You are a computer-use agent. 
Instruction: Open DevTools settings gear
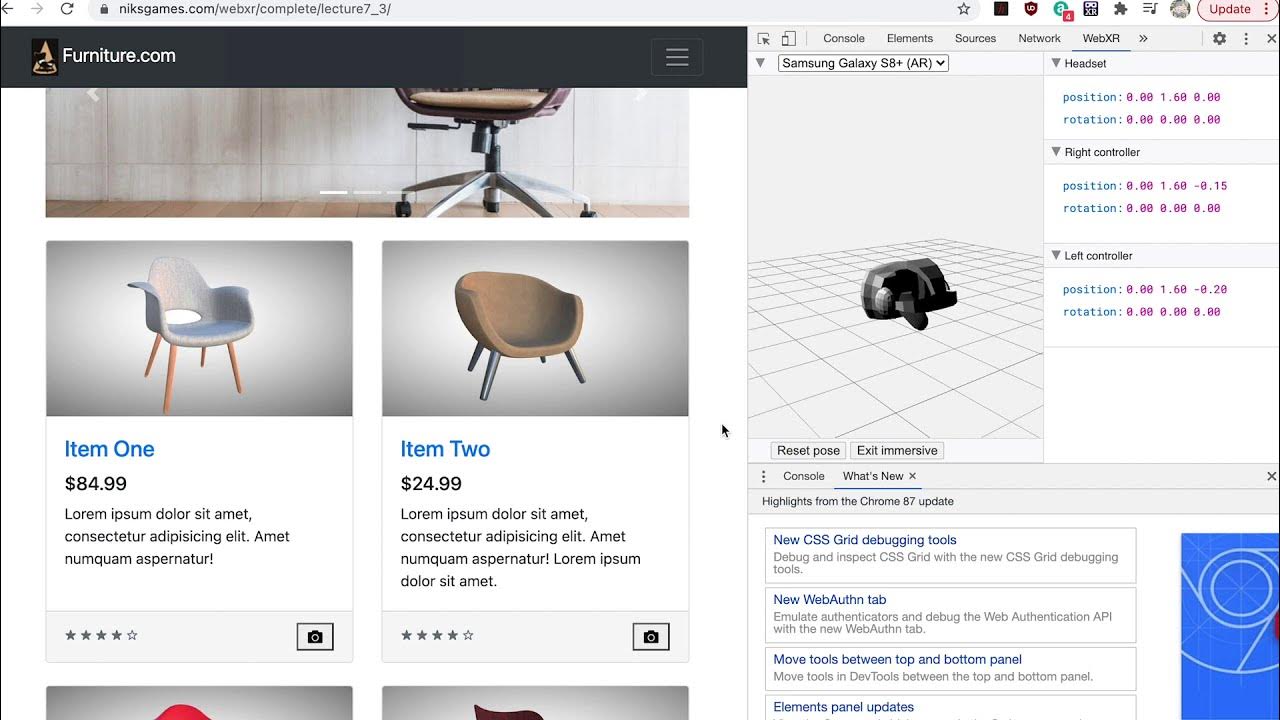1219,39
